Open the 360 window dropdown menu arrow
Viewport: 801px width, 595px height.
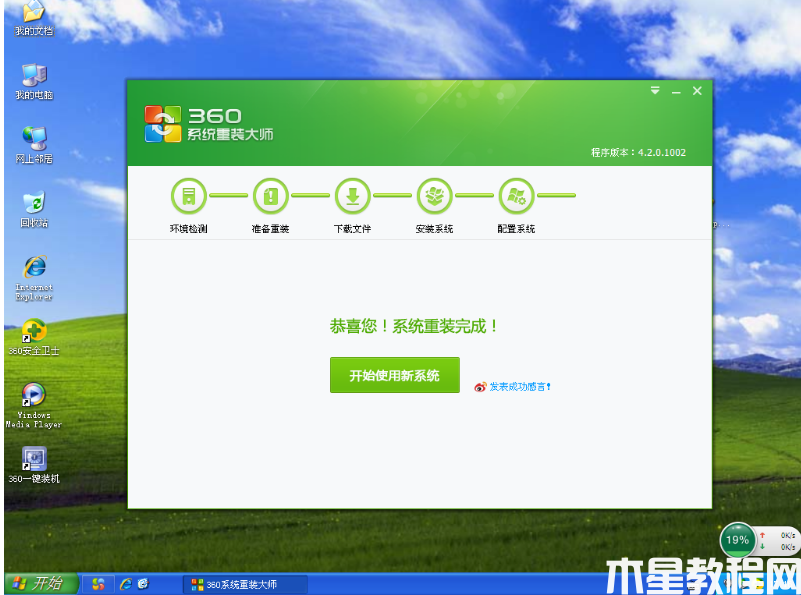pos(655,91)
